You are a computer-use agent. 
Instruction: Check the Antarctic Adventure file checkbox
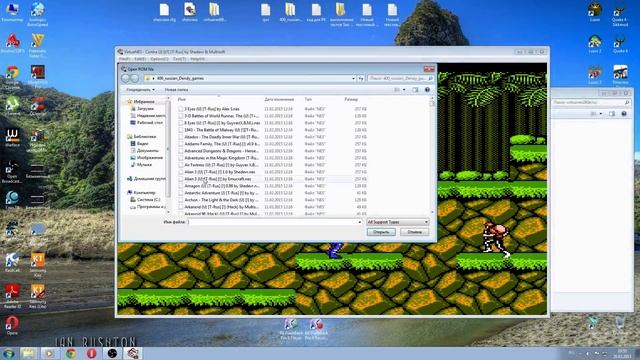coord(180,193)
